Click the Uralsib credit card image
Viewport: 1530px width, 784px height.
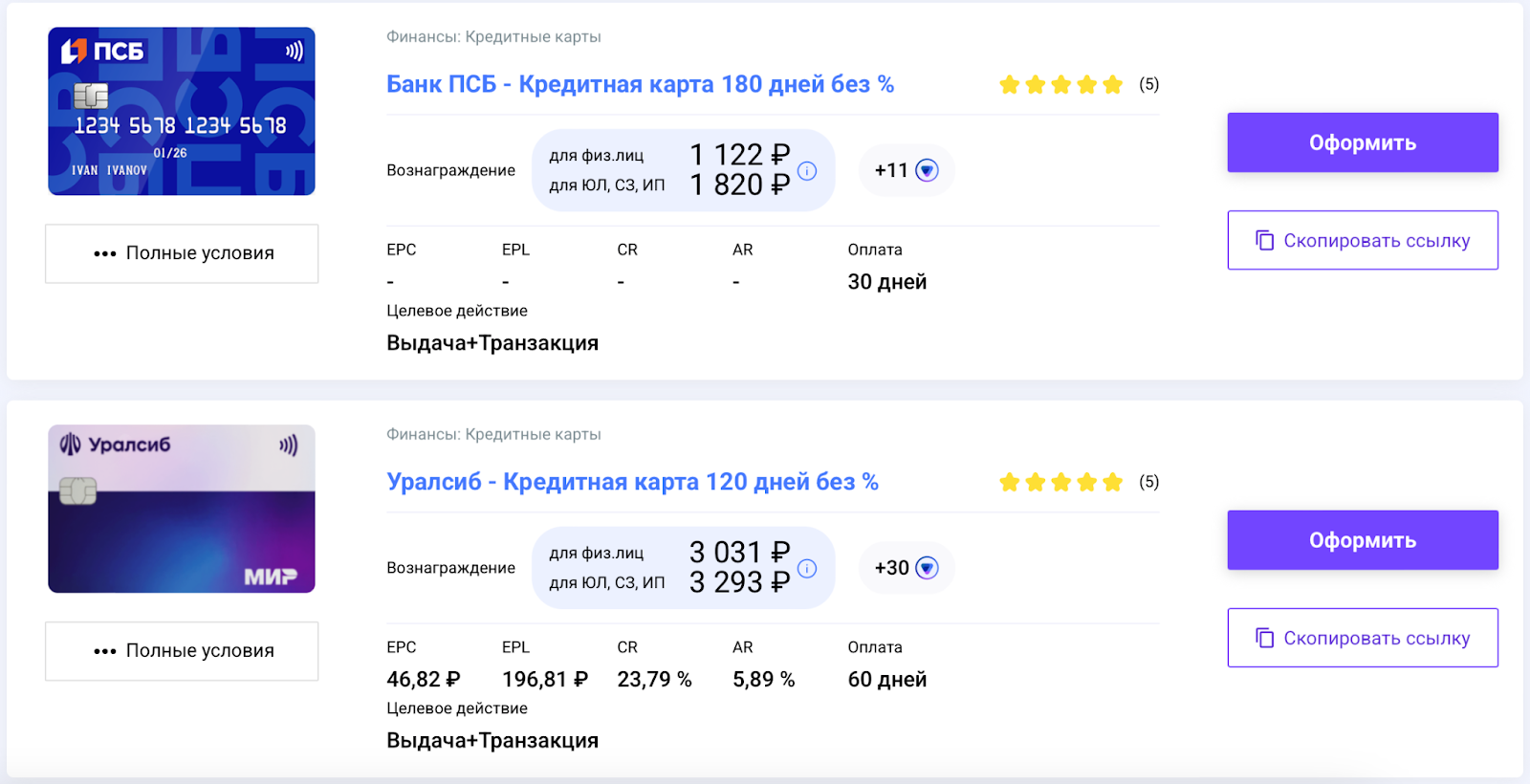point(182,509)
